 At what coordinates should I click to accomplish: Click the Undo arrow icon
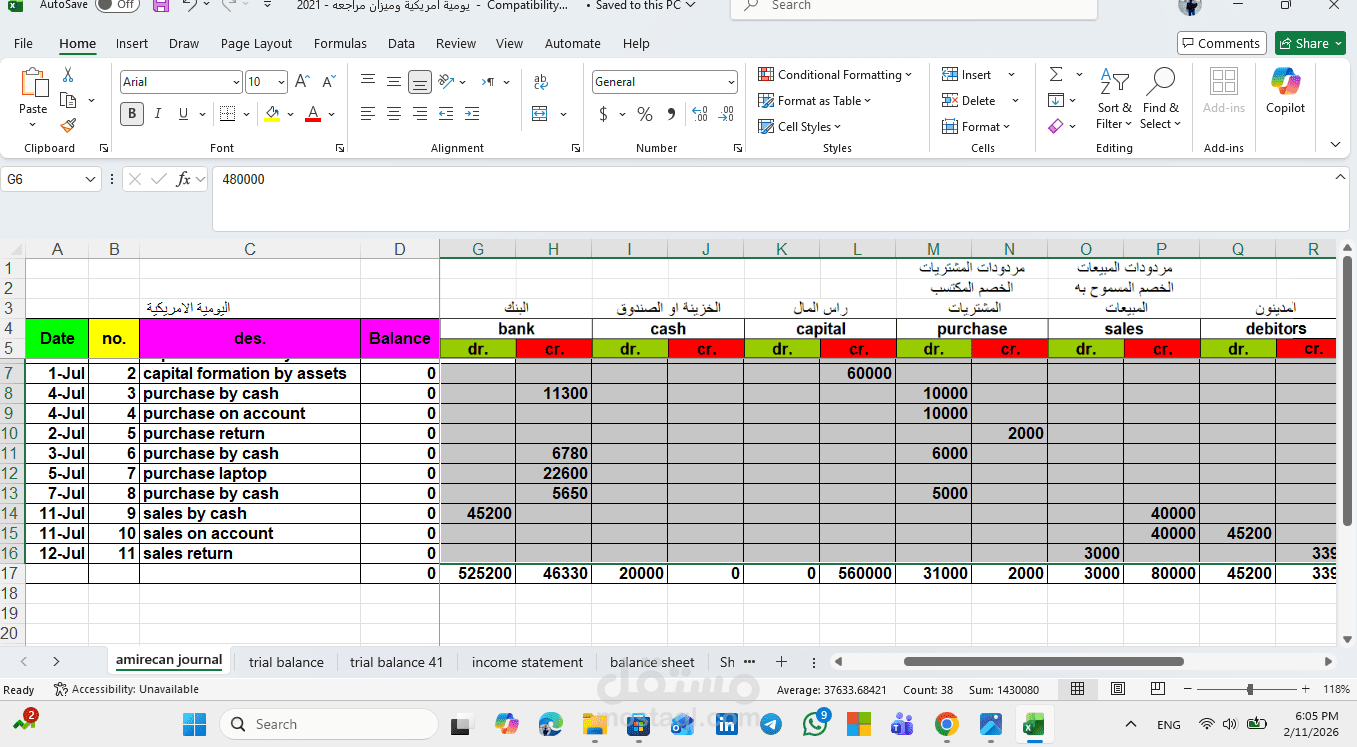pos(190,6)
